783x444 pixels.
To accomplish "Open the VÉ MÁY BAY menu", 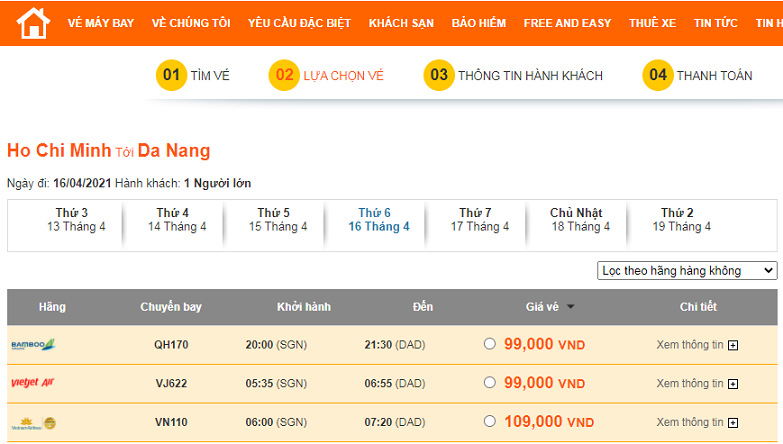I will click(101, 23).
